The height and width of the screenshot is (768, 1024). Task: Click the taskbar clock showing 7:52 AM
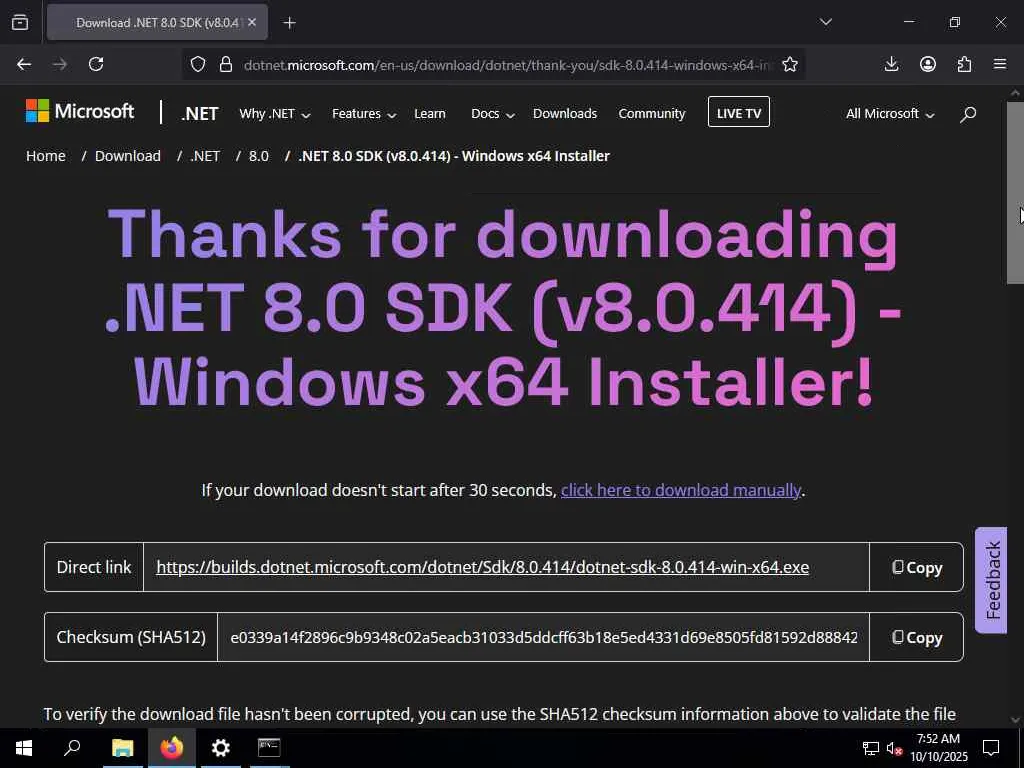(x=938, y=748)
